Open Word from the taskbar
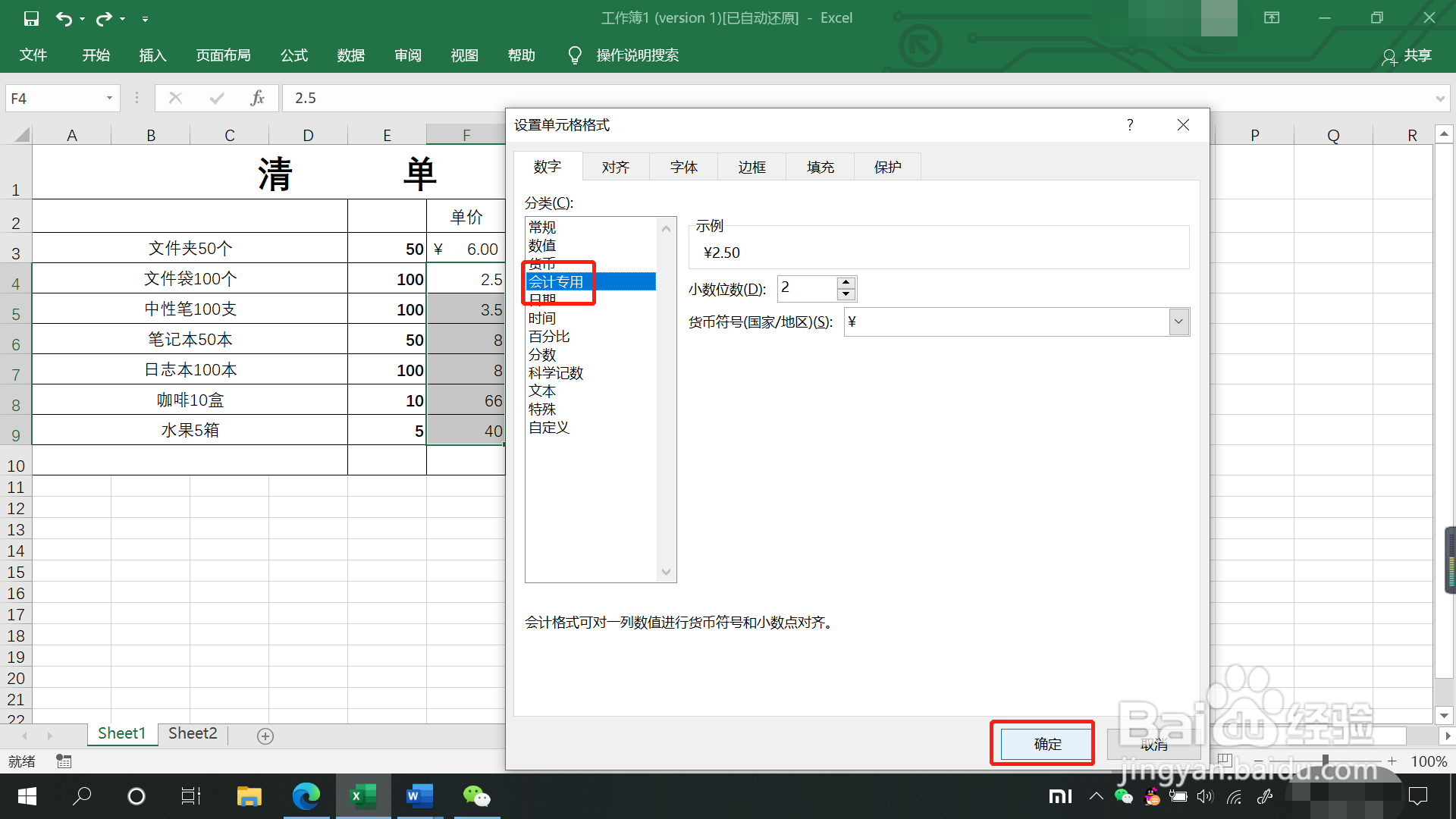This screenshot has height=819, width=1456. 419,796
